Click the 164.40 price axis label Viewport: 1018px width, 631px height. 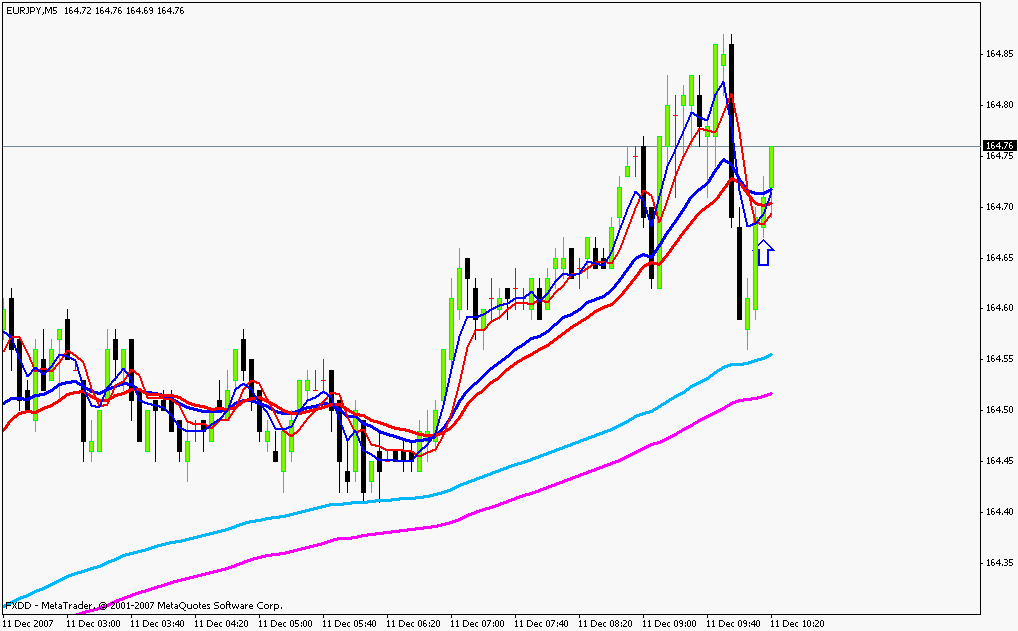tap(999, 512)
